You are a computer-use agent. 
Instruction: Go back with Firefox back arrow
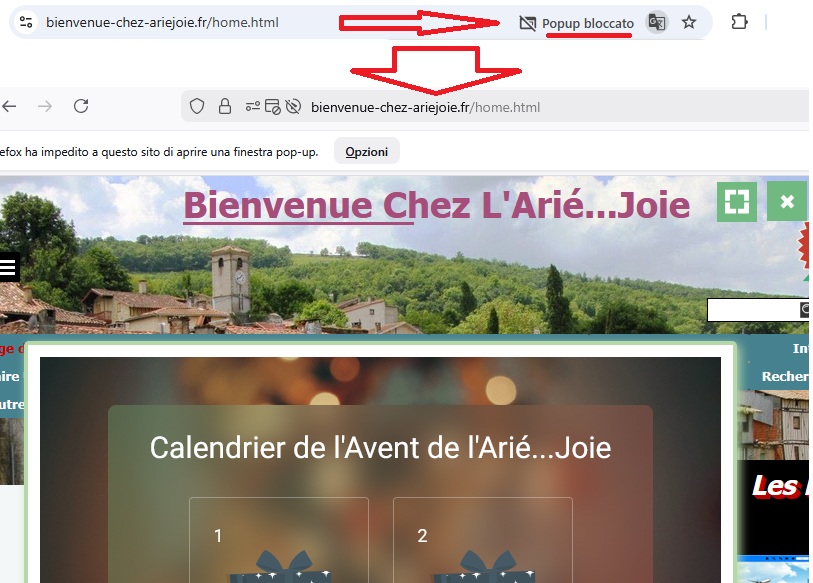(9, 106)
